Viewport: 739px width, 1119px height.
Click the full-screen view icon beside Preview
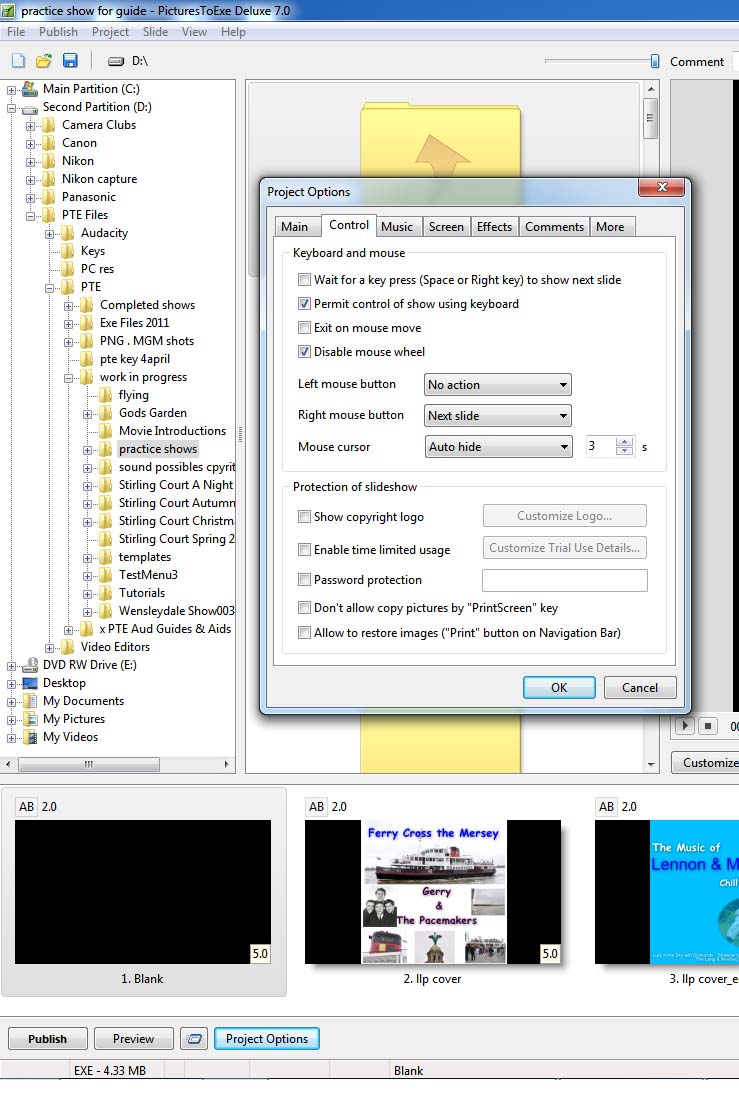pos(194,1039)
